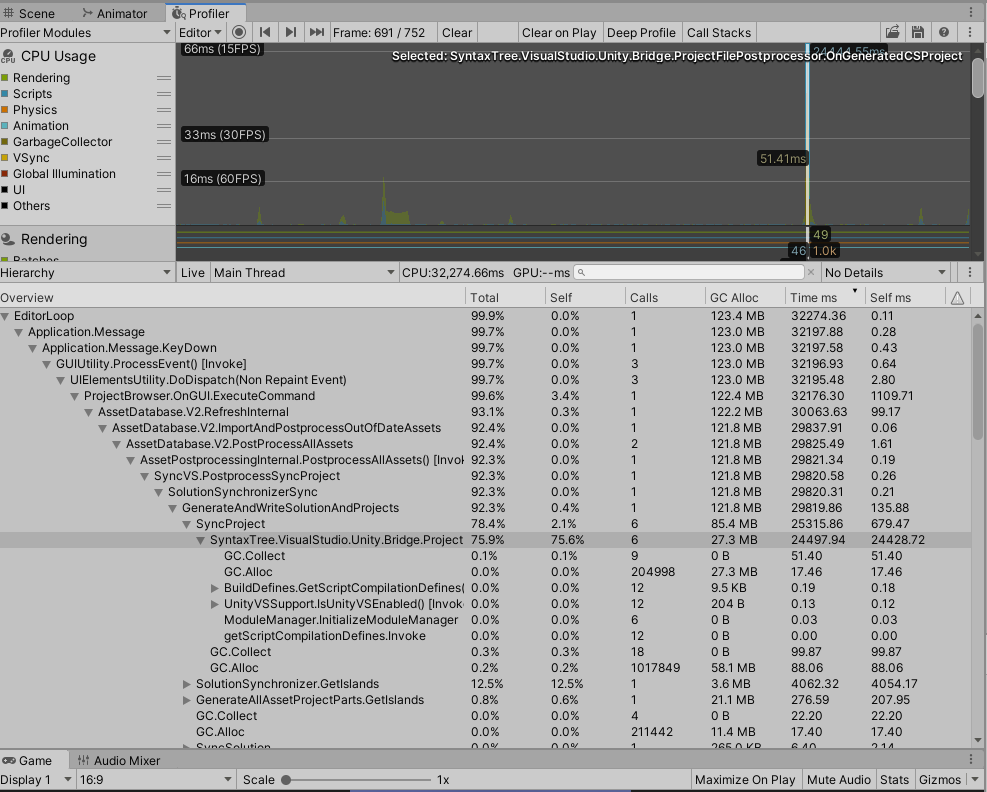Collapse the SyncVS.PostprocessSyncProject tree item
Image resolution: width=987 pixels, height=792 pixels.
click(x=145, y=476)
